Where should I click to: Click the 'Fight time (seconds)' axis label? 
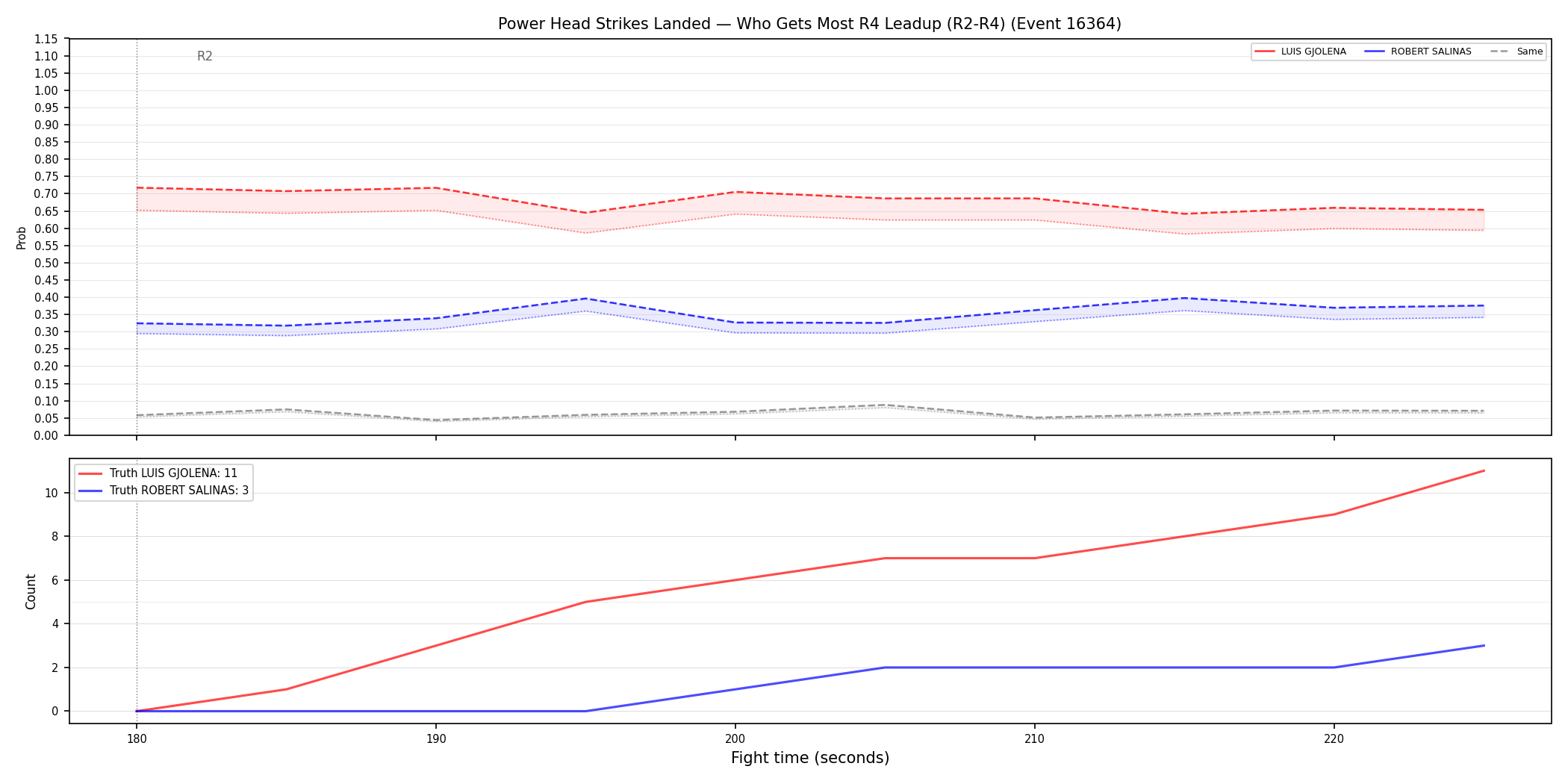click(810, 758)
